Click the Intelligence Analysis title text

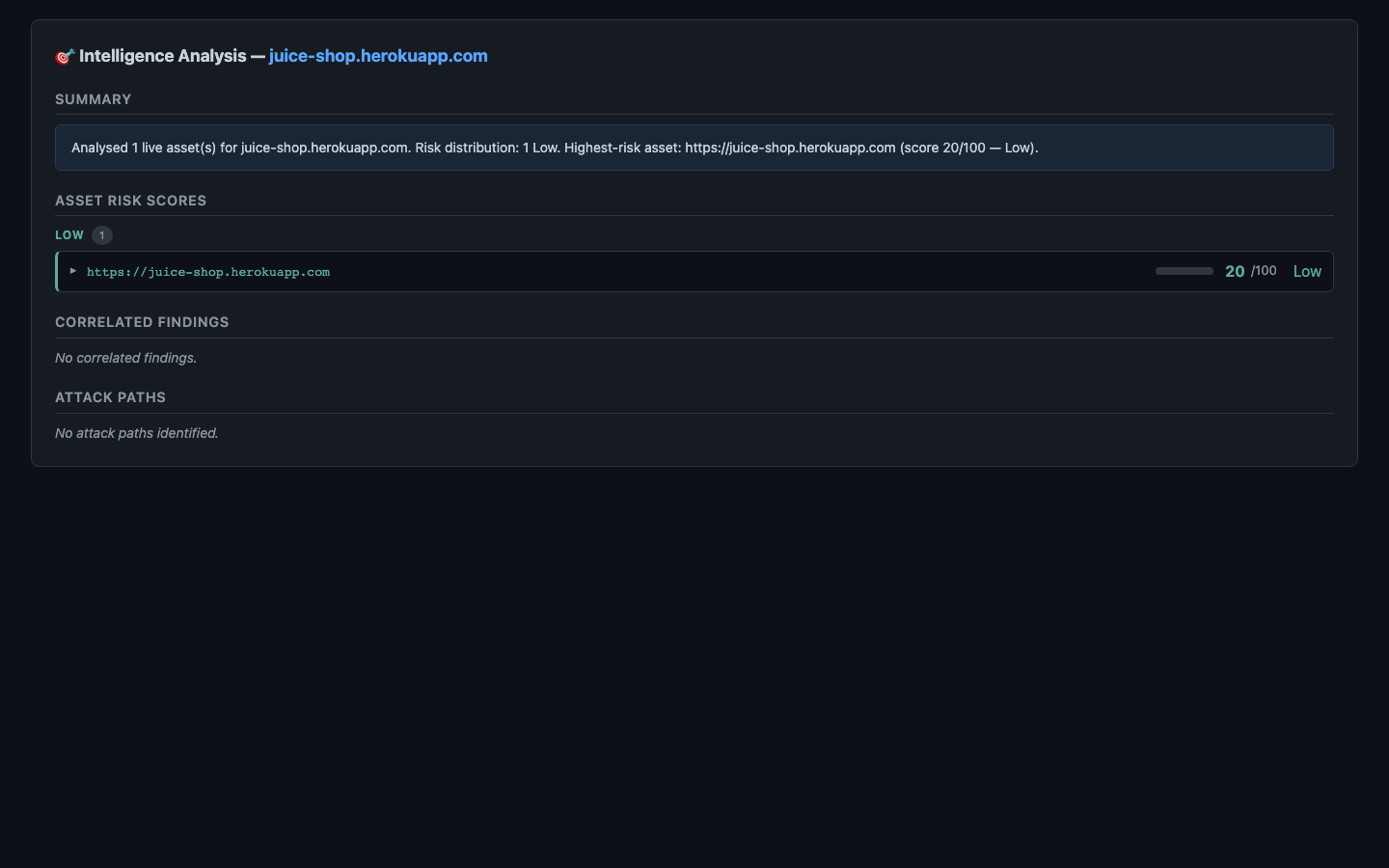[163, 56]
